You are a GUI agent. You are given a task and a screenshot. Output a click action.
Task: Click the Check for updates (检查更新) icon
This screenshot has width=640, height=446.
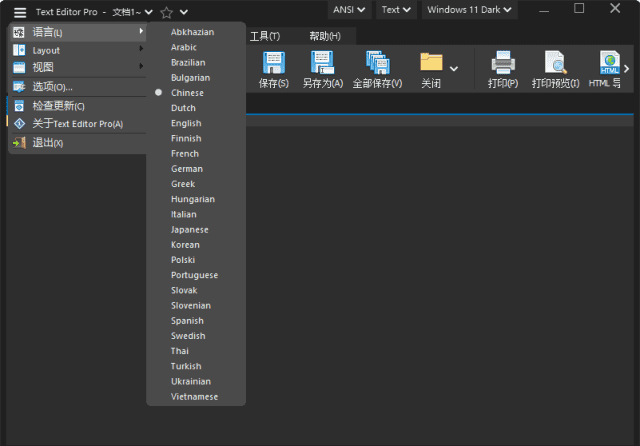pyautogui.click(x=19, y=106)
